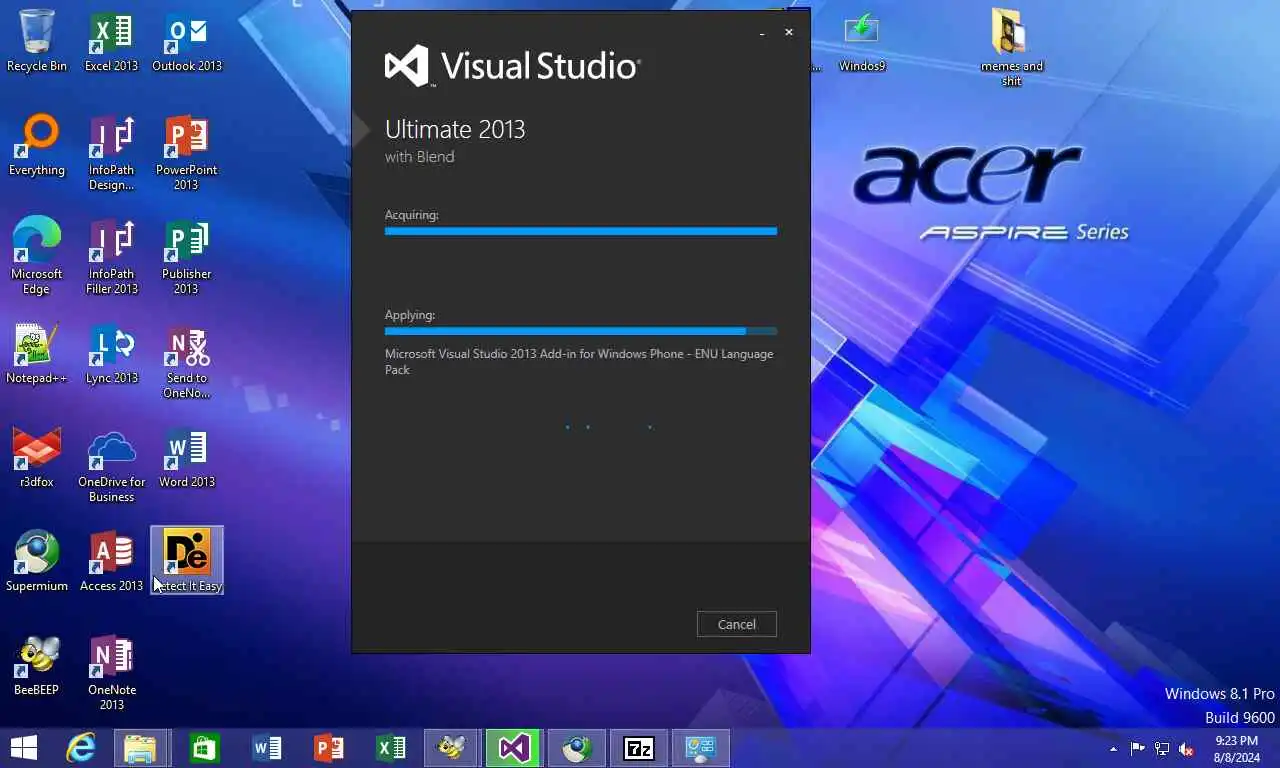This screenshot has width=1280, height=768.
Task: Select the memes folder on desktop
Action: coord(1011,47)
